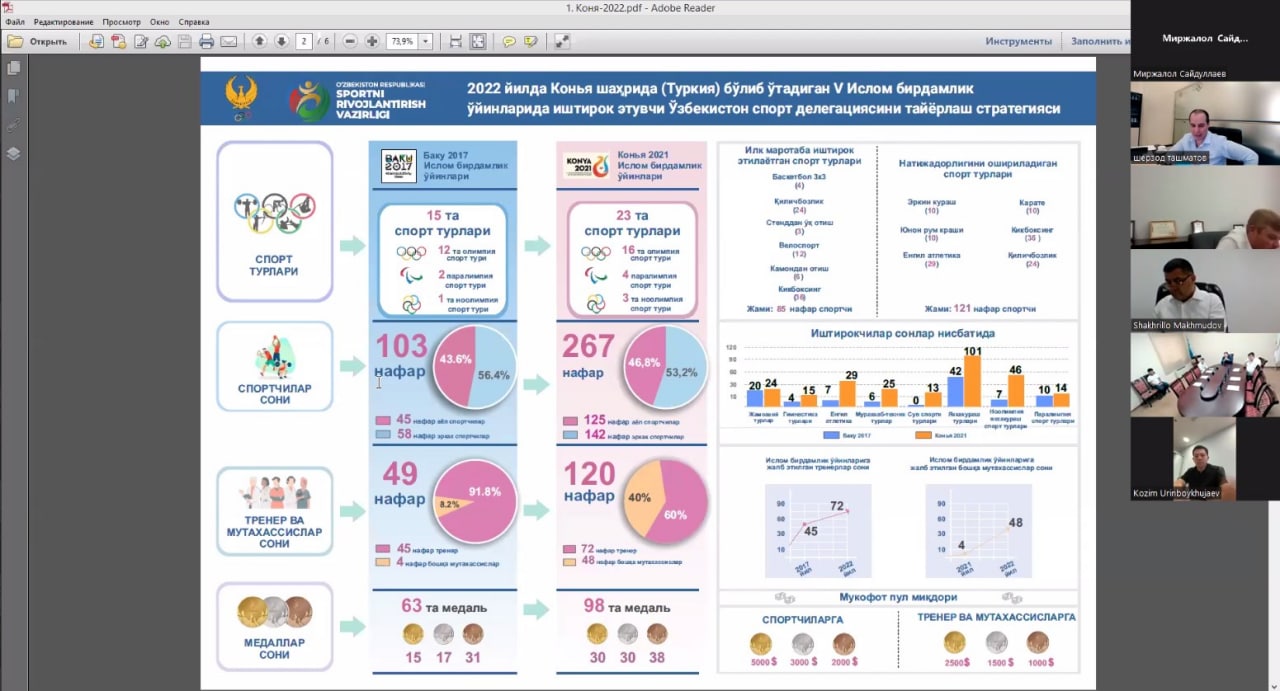Viewport: 1280px width, 691px height.
Task: Click the email envelope icon
Action: (229, 42)
